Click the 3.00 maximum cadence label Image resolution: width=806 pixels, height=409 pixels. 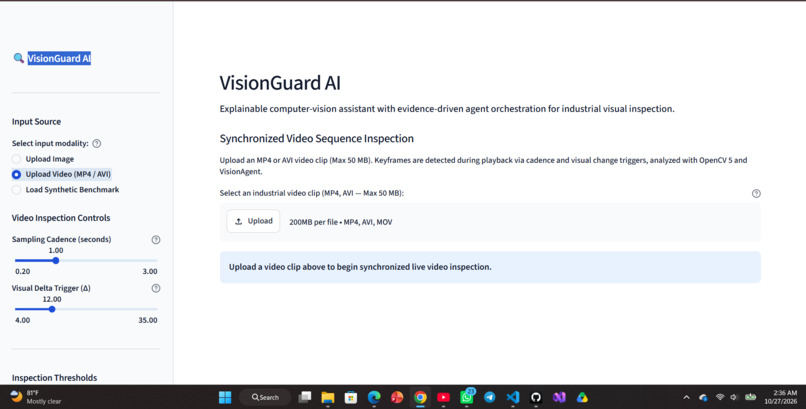pos(150,271)
